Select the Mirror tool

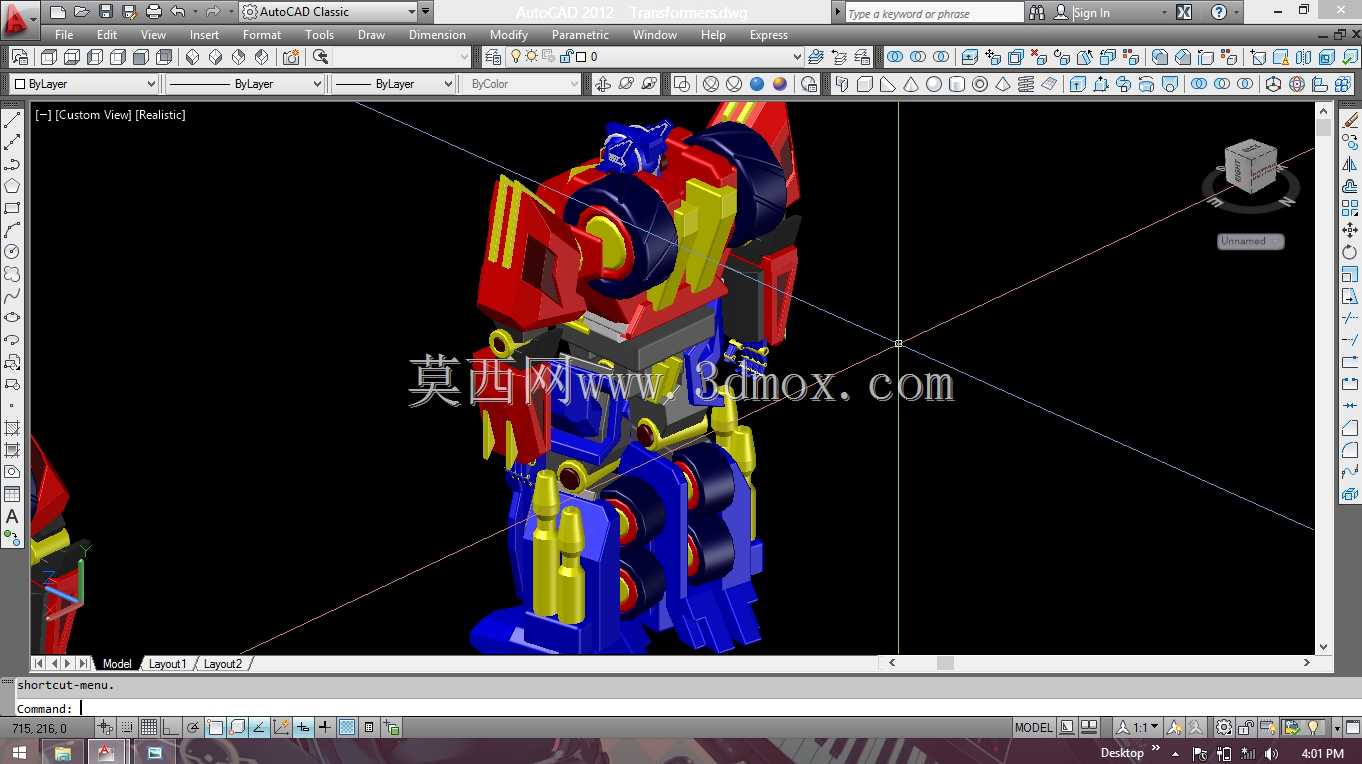pos(1350,164)
